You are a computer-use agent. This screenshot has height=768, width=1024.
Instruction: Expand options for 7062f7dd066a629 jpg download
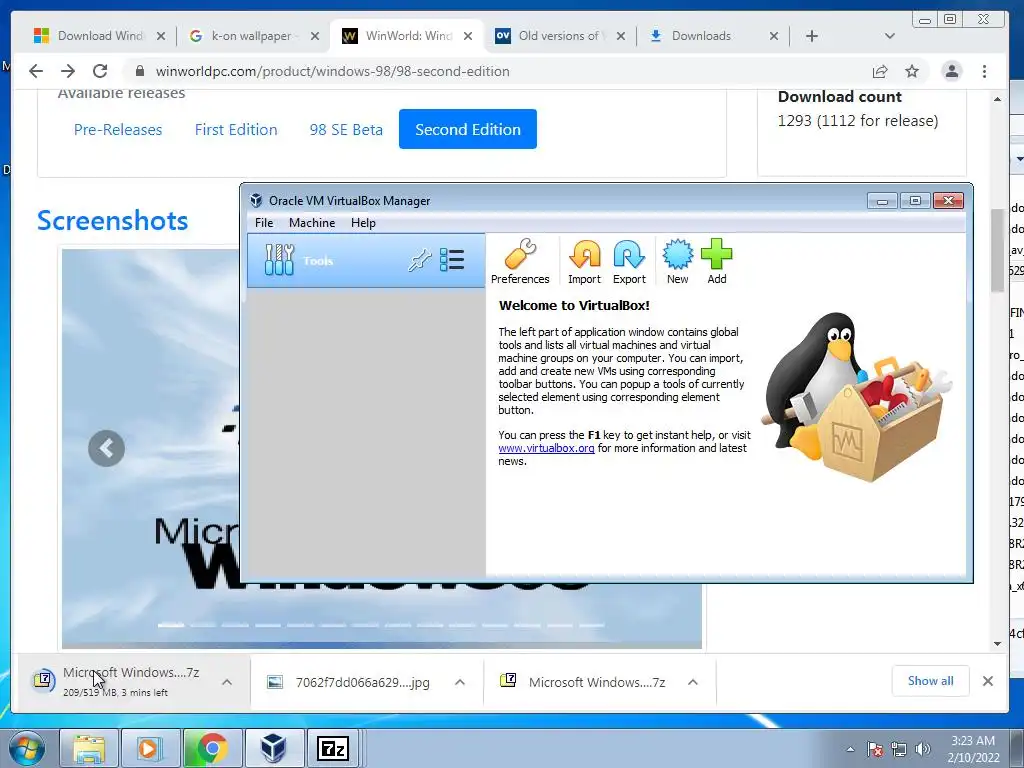[460, 682]
